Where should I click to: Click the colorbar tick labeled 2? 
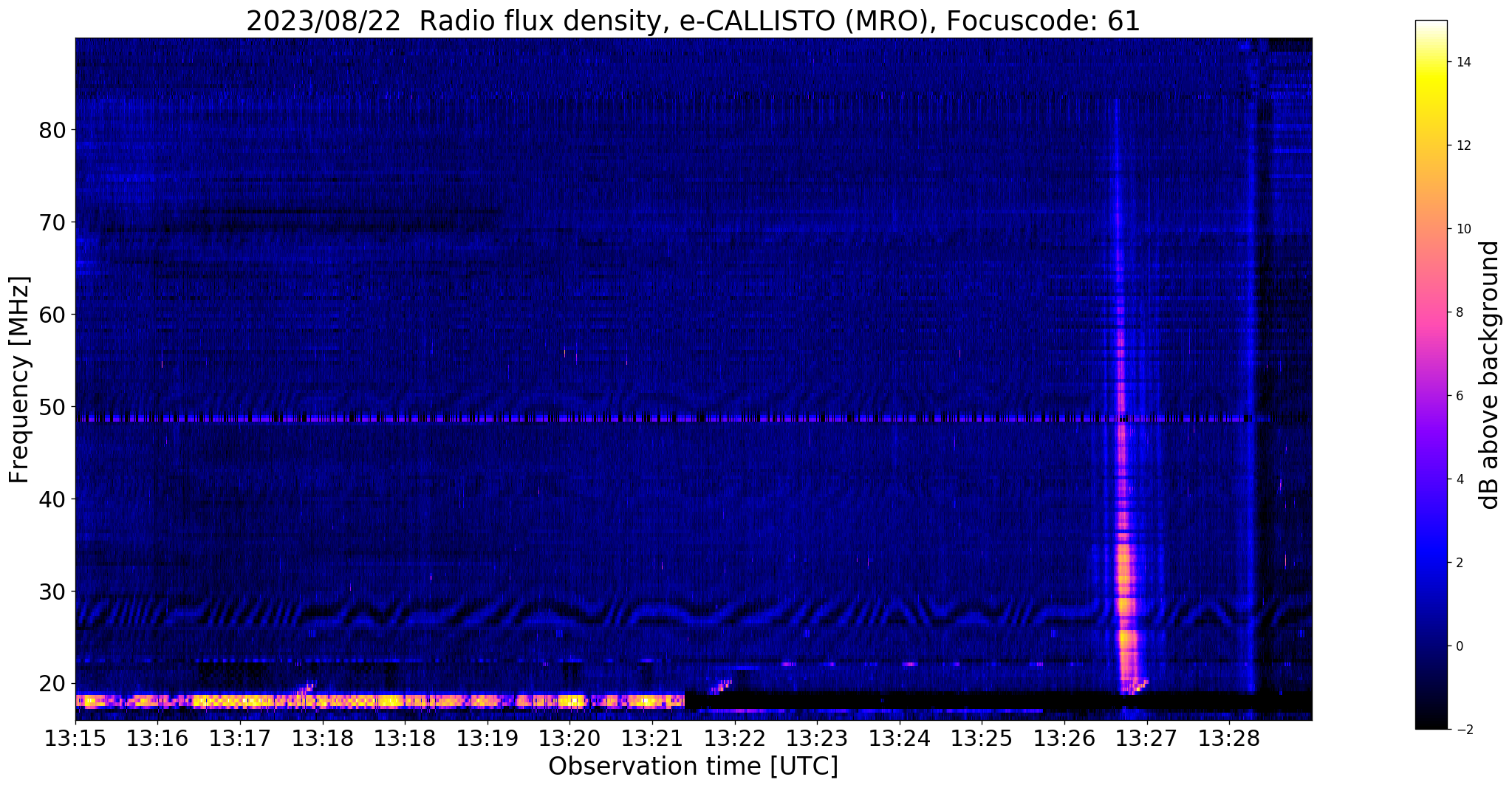click(1460, 563)
